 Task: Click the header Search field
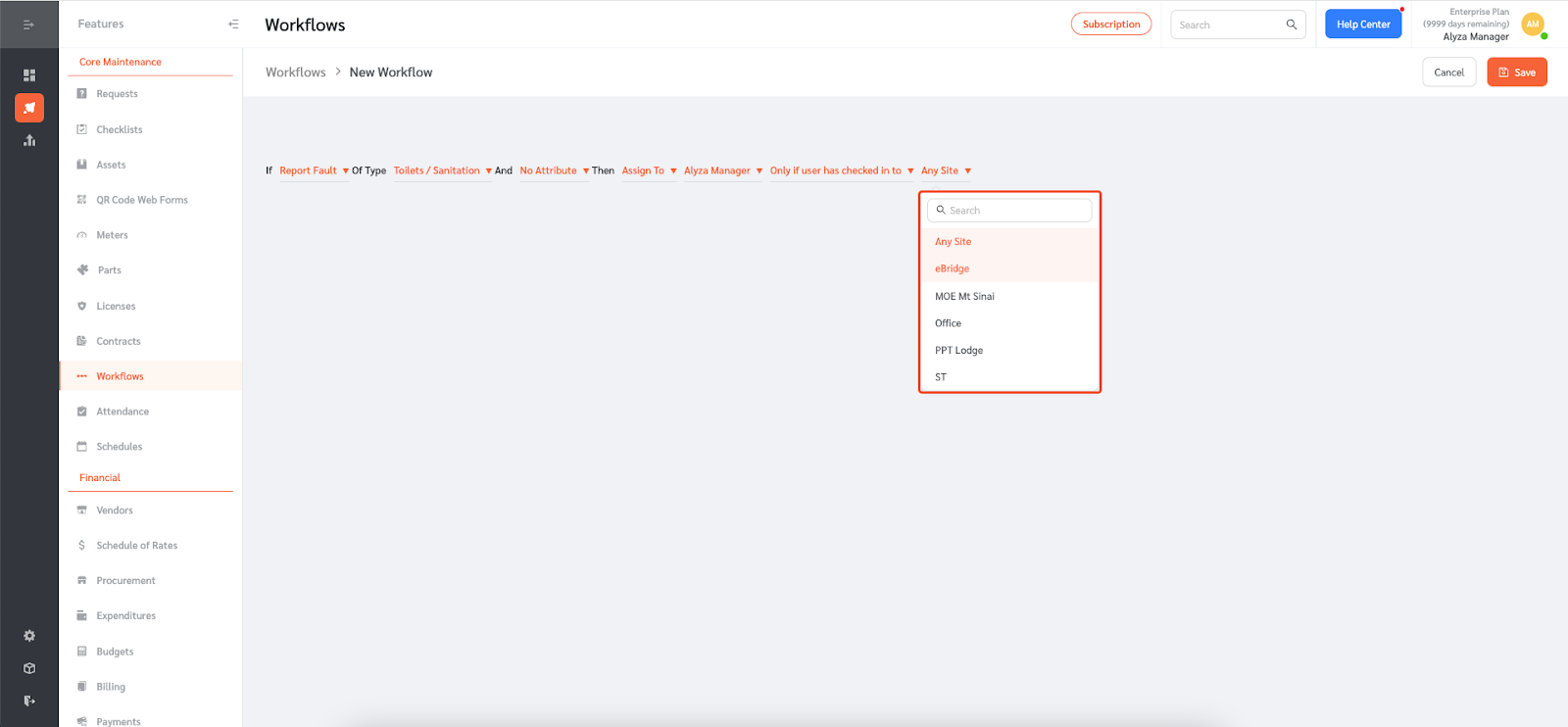pos(1239,24)
